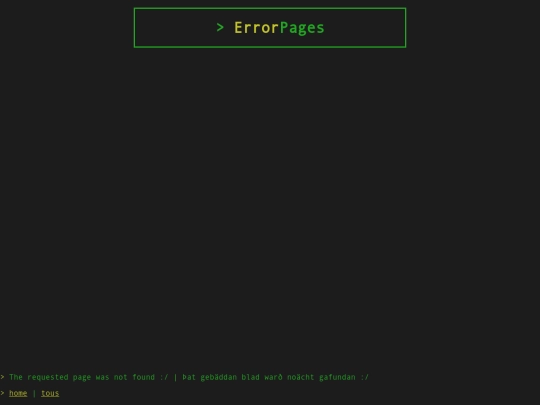
Task: Click the word 'found' in the English message
Action: click(144, 377)
